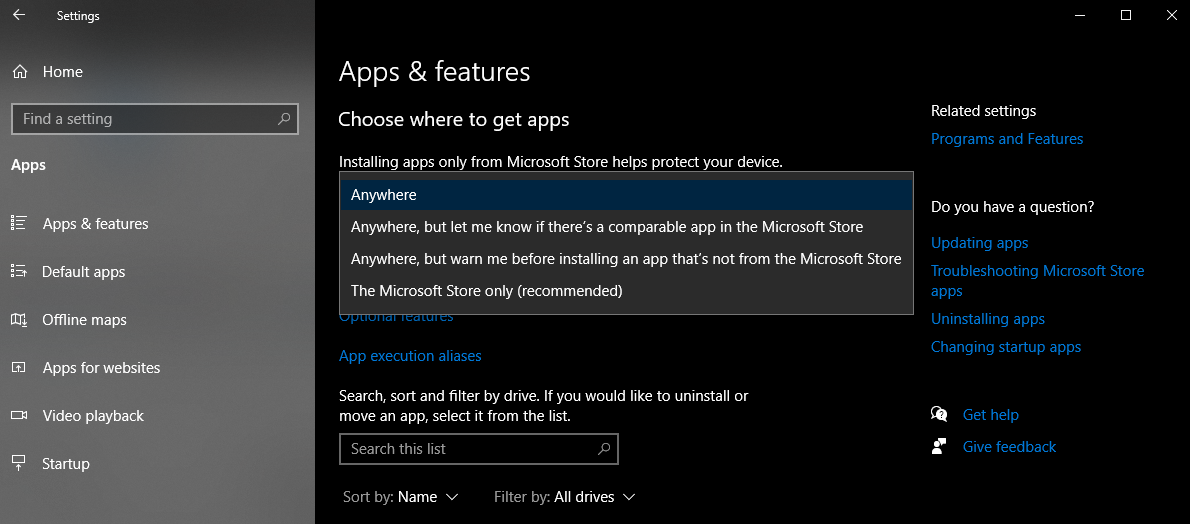
Task: Click the Startup icon in sidebar
Action: [x=19, y=464]
